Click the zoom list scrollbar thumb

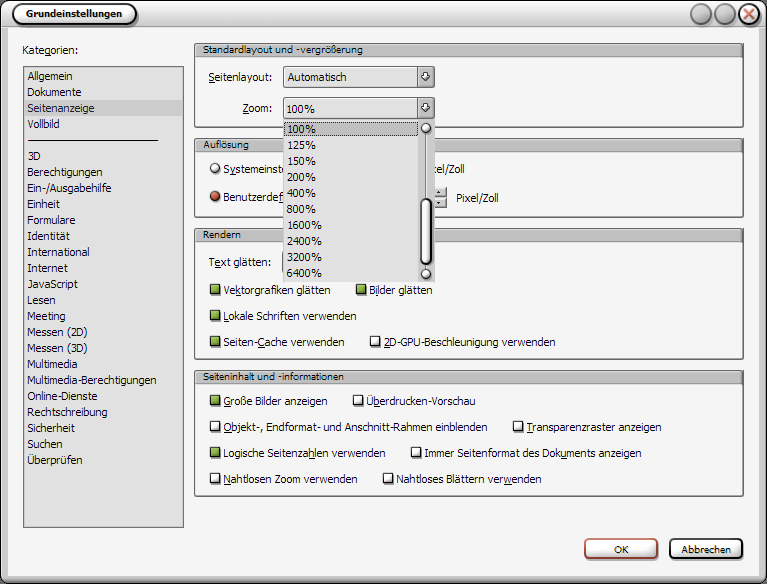pos(426,229)
